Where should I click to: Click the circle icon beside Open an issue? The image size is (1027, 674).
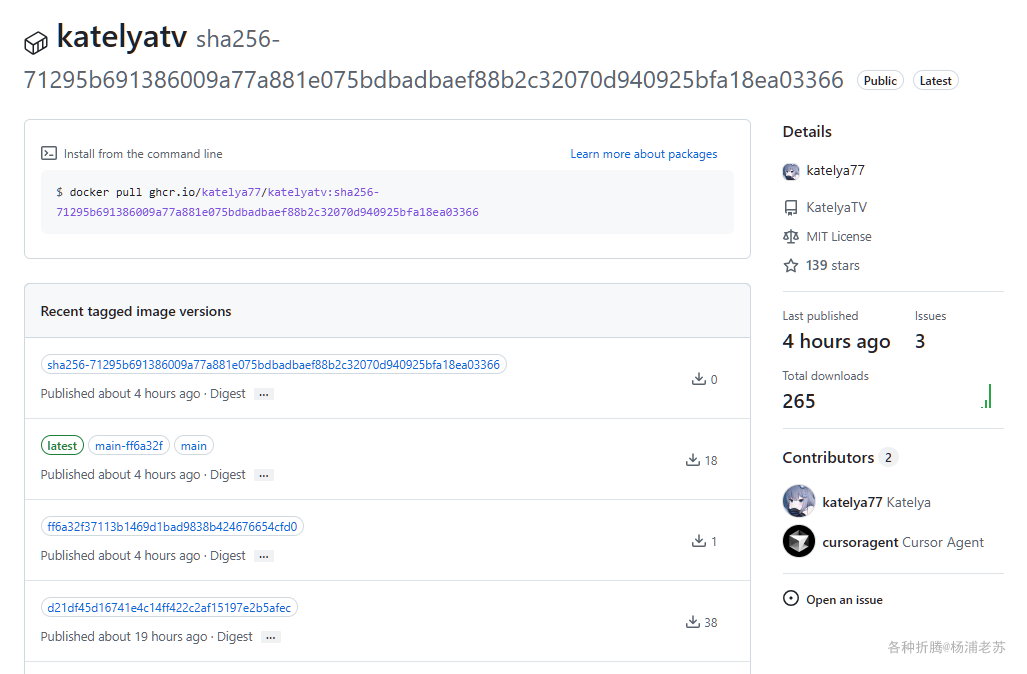[x=791, y=599]
